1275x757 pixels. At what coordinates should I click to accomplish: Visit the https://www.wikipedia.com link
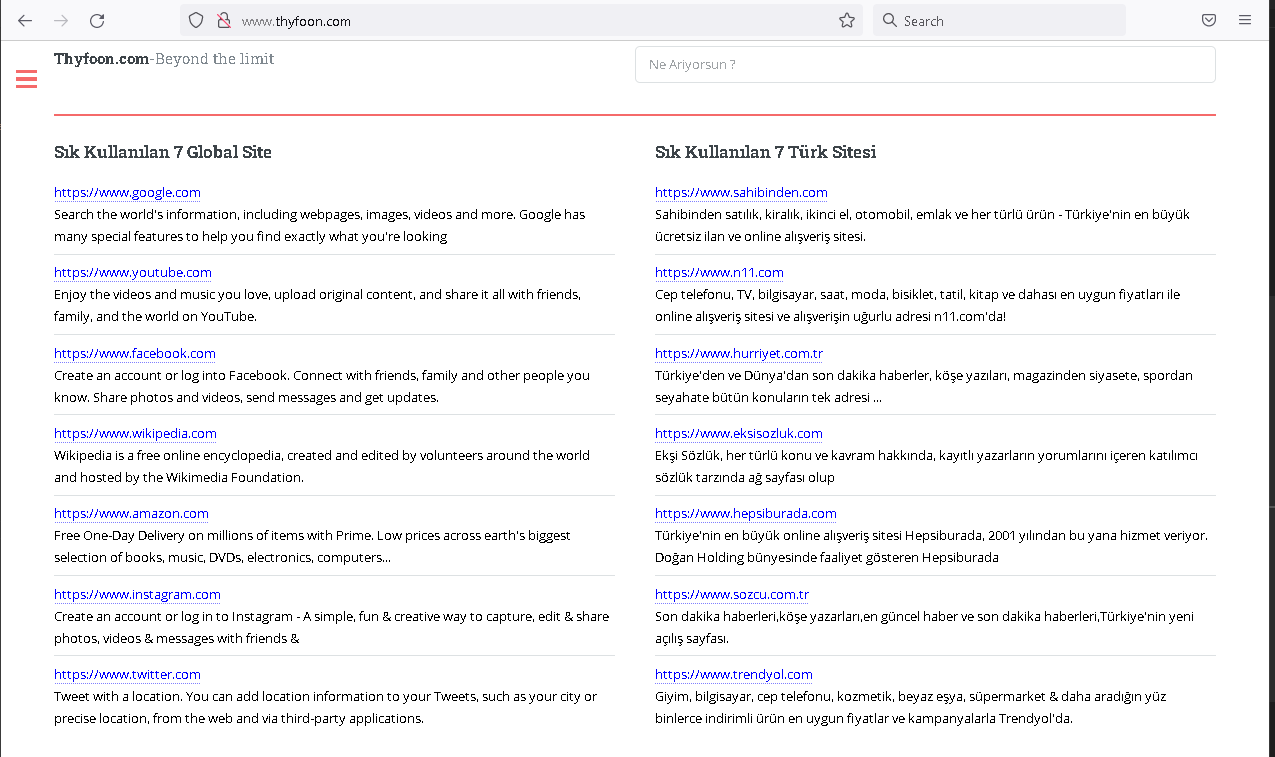coord(135,433)
